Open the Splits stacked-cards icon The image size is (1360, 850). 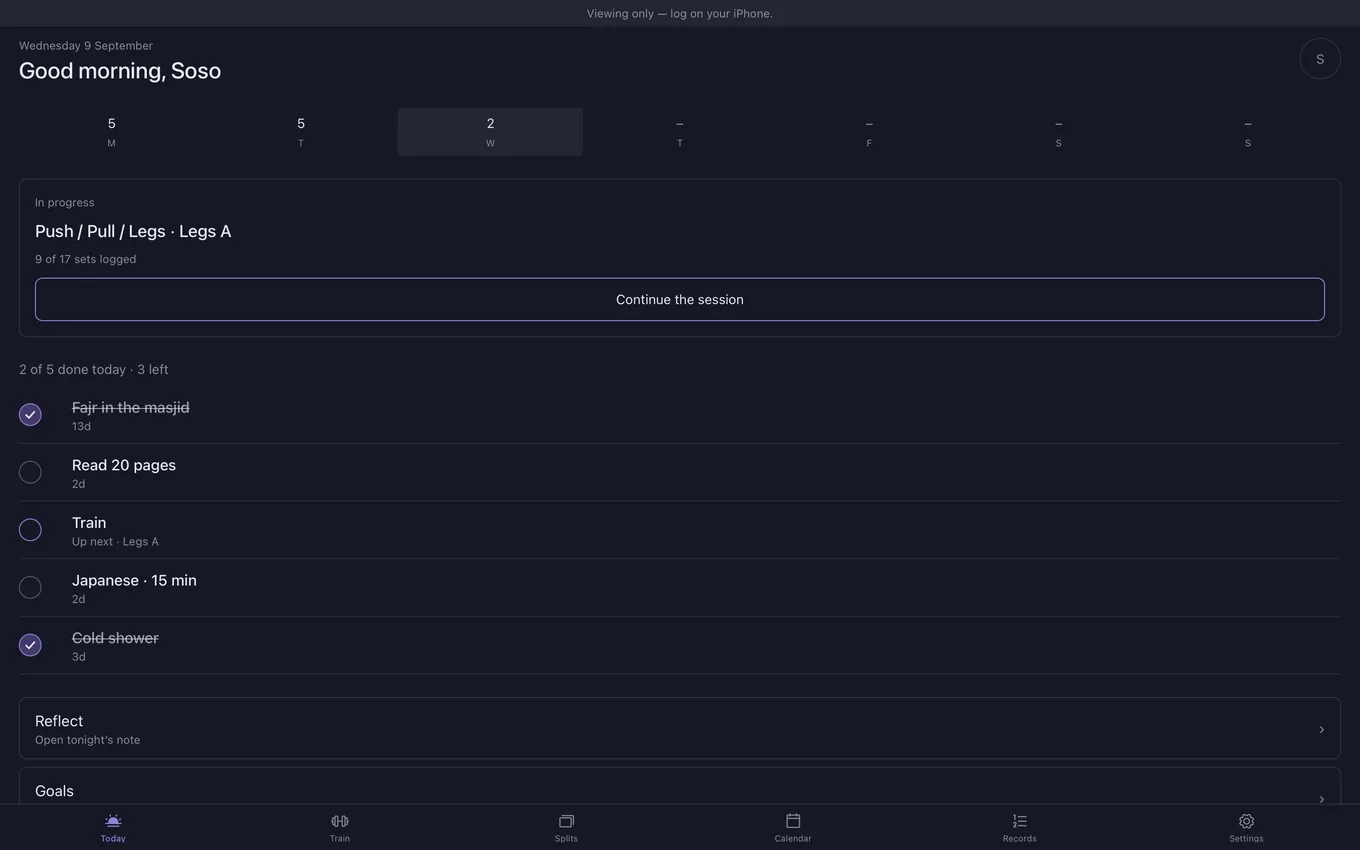tap(566, 821)
